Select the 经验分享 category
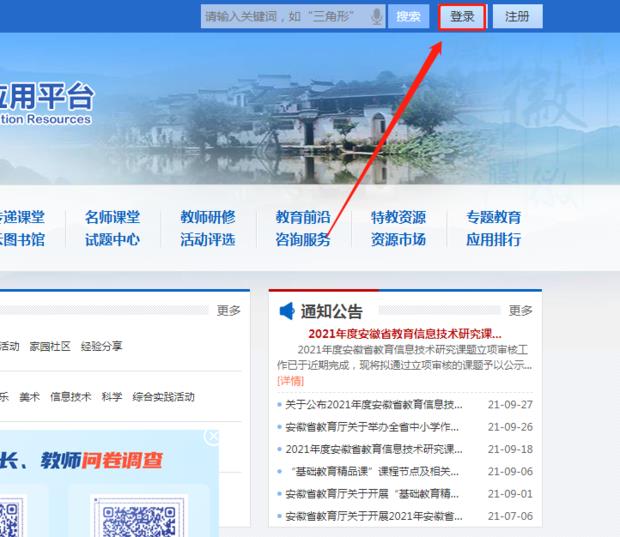This screenshot has width=620, height=537. click(102, 346)
